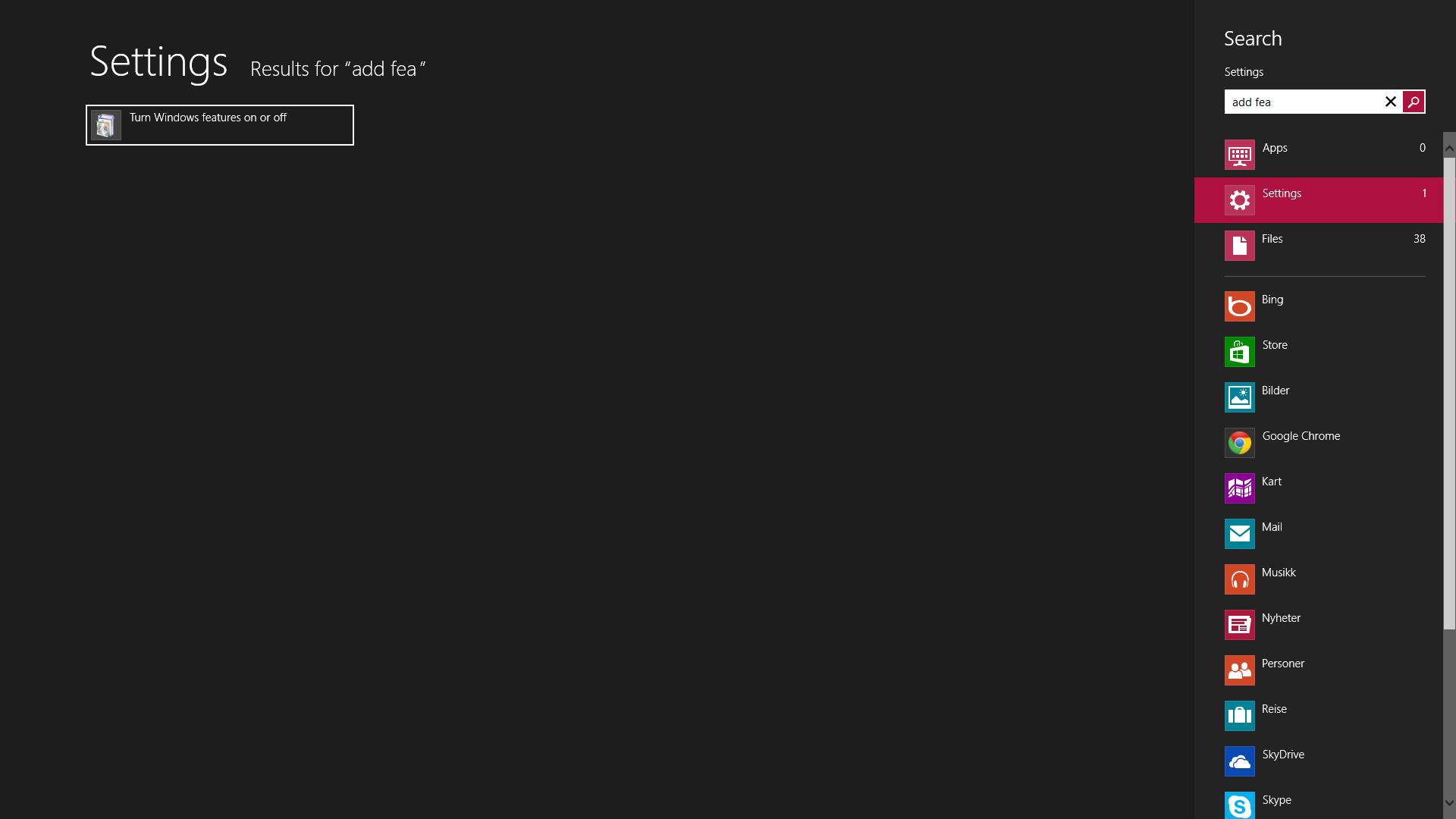Focus the 'add fea' search field
This screenshot has height=819, width=1456.
1302,102
